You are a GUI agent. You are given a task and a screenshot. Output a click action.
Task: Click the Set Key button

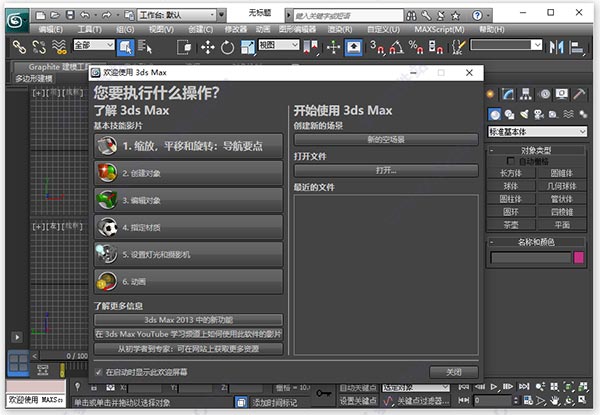point(358,400)
